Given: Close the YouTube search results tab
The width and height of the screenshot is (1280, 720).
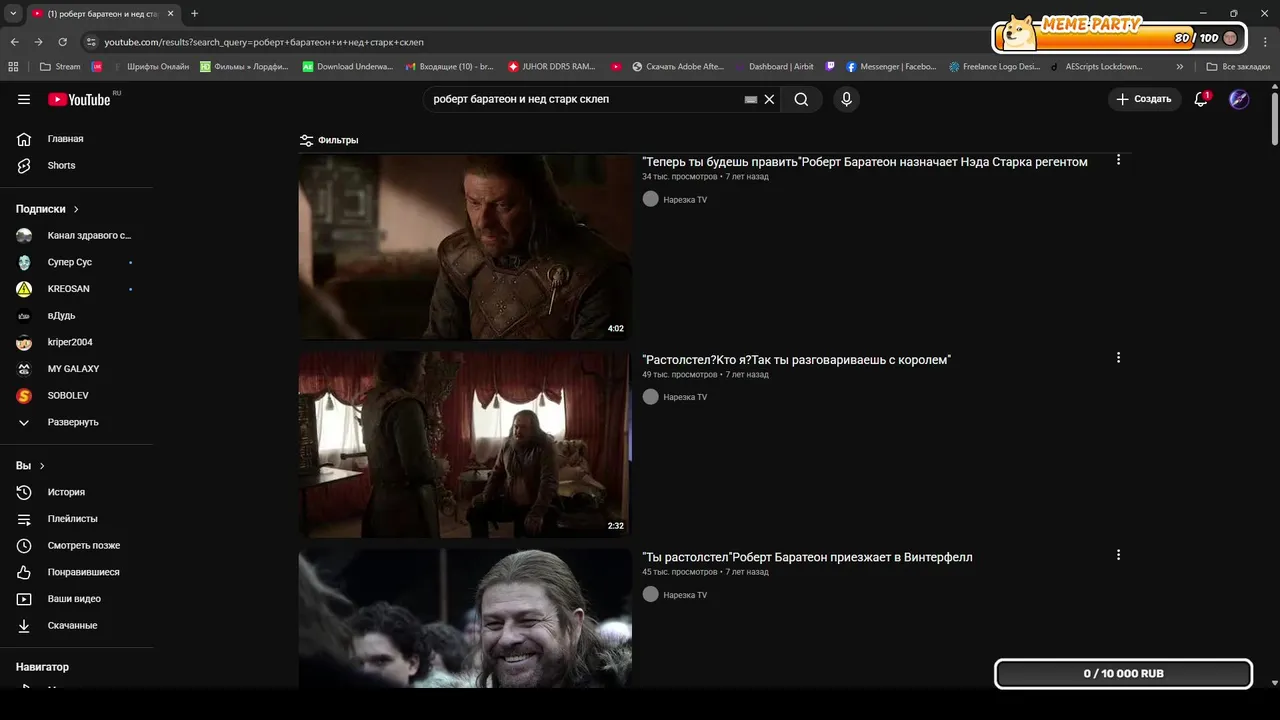Looking at the screenshot, I should 170,14.
